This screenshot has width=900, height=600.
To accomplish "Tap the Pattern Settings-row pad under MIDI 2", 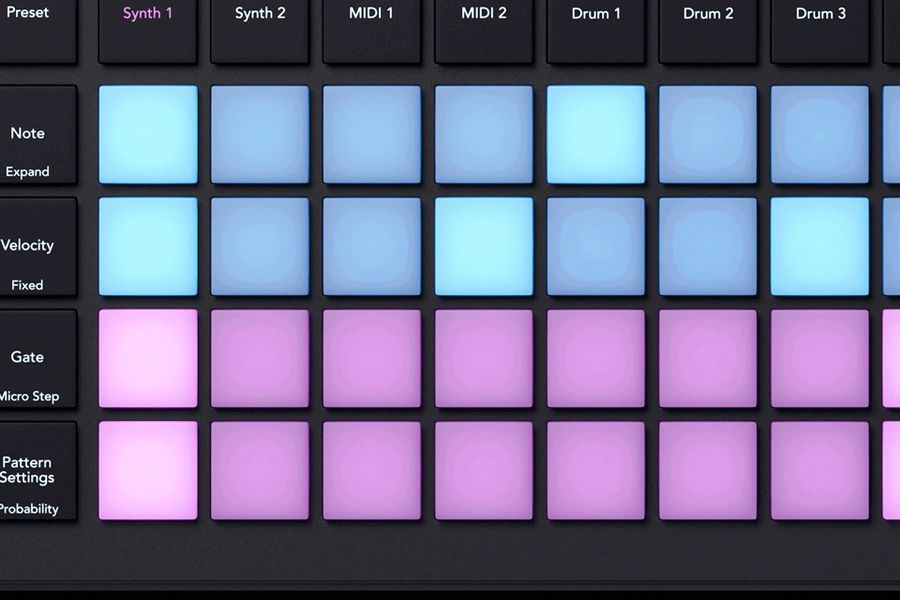I will click(484, 470).
